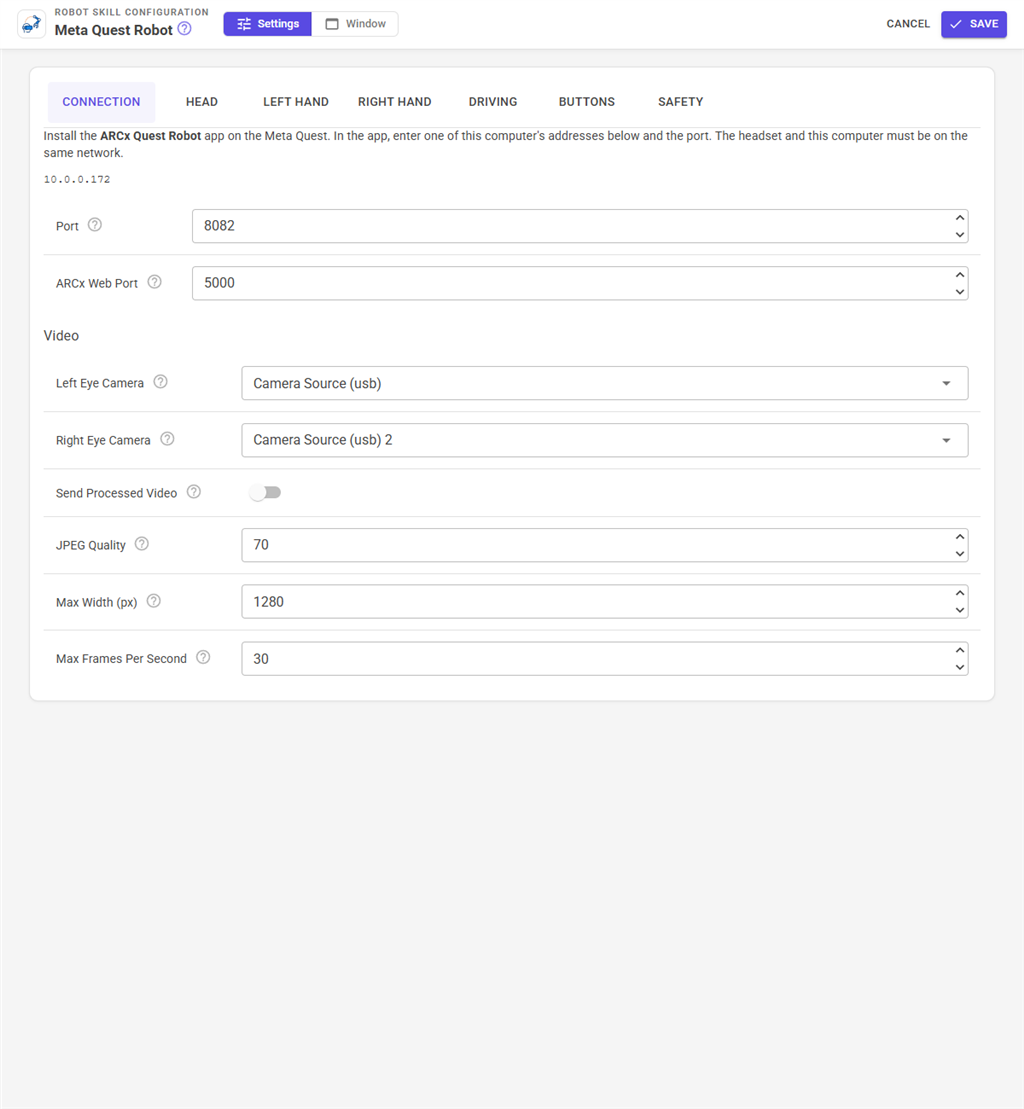The width and height of the screenshot is (1024, 1109).
Task: Decrease Max Width with down arrow
Action: click(960, 610)
